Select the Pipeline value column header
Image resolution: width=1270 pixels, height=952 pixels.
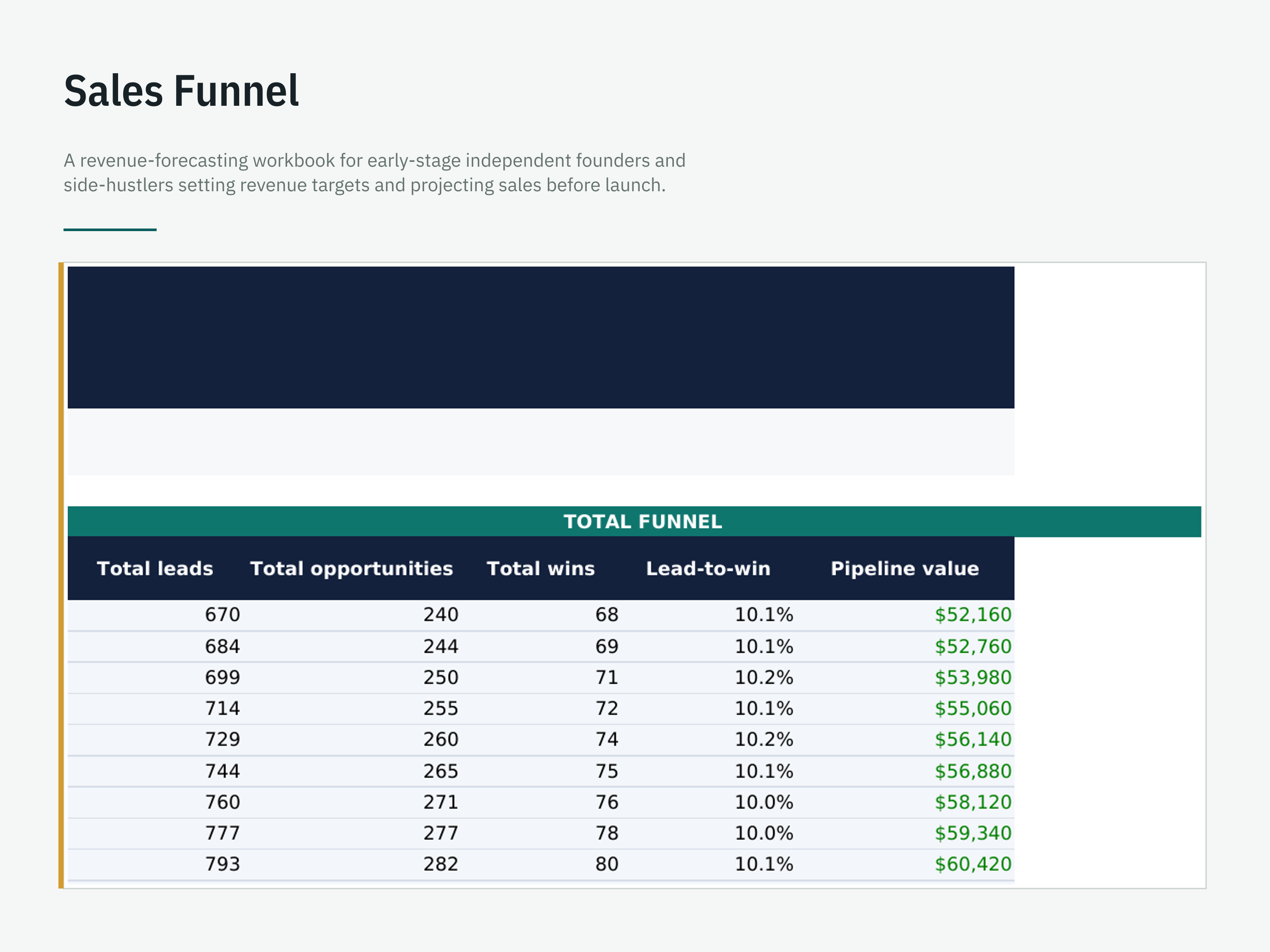pos(905,568)
